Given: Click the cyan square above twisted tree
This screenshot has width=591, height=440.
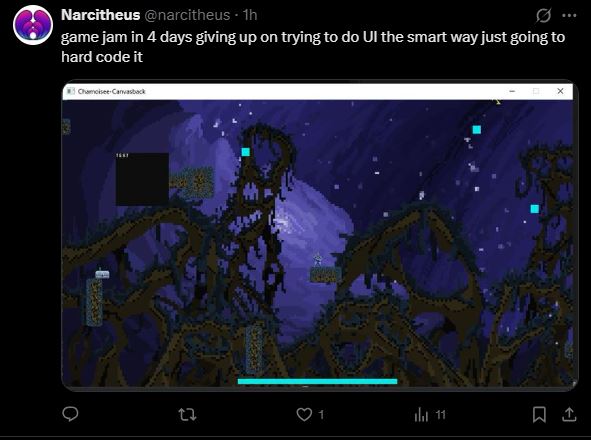Looking at the screenshot, I should [x=245, y=152].
